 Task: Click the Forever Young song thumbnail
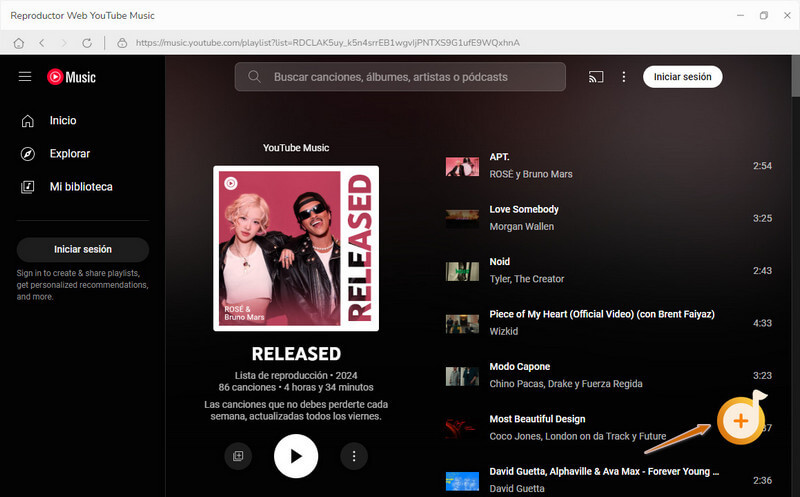[x=462, y=481]
